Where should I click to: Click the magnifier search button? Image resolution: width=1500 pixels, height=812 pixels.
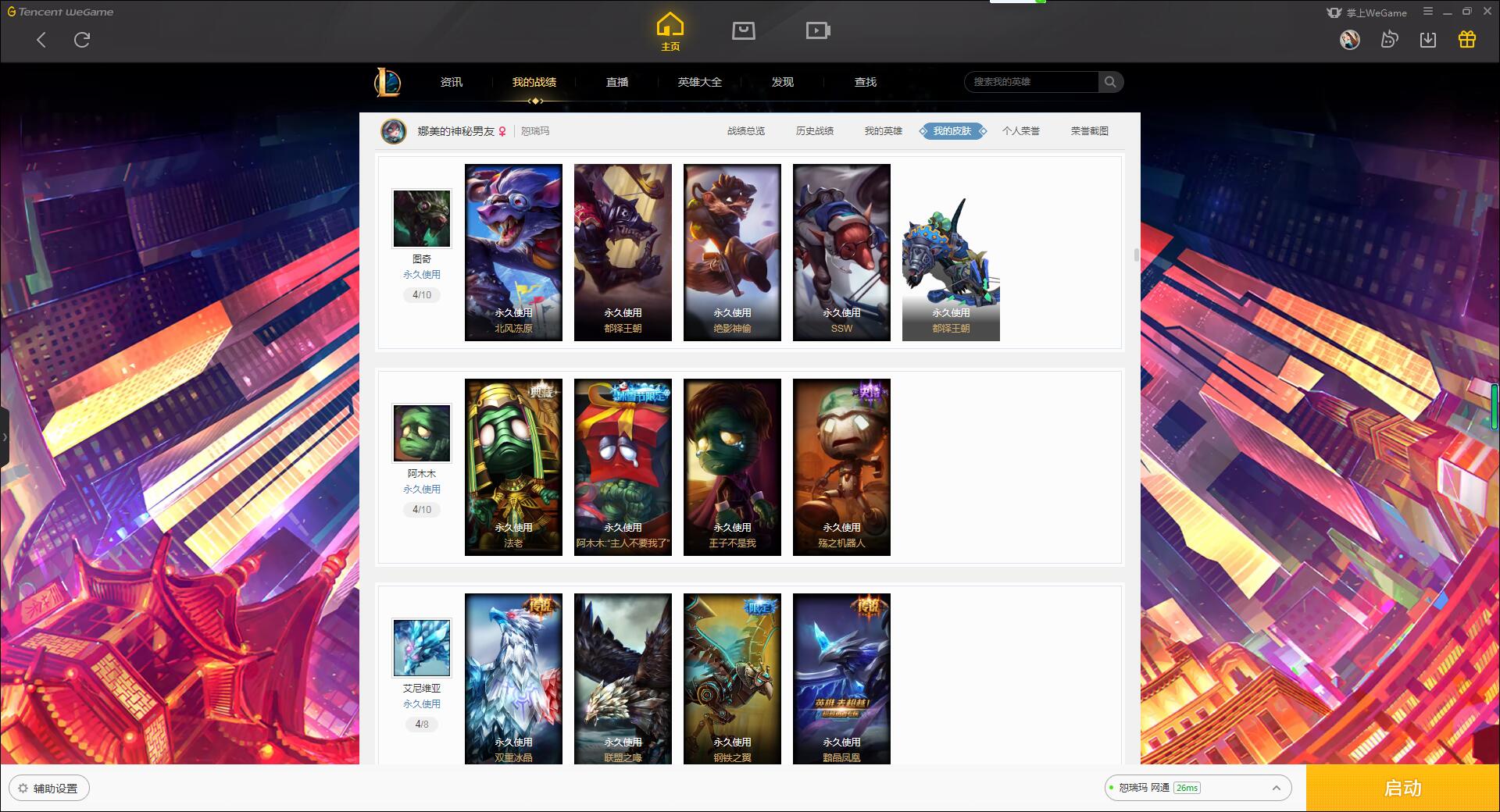tap(1110, 82)
